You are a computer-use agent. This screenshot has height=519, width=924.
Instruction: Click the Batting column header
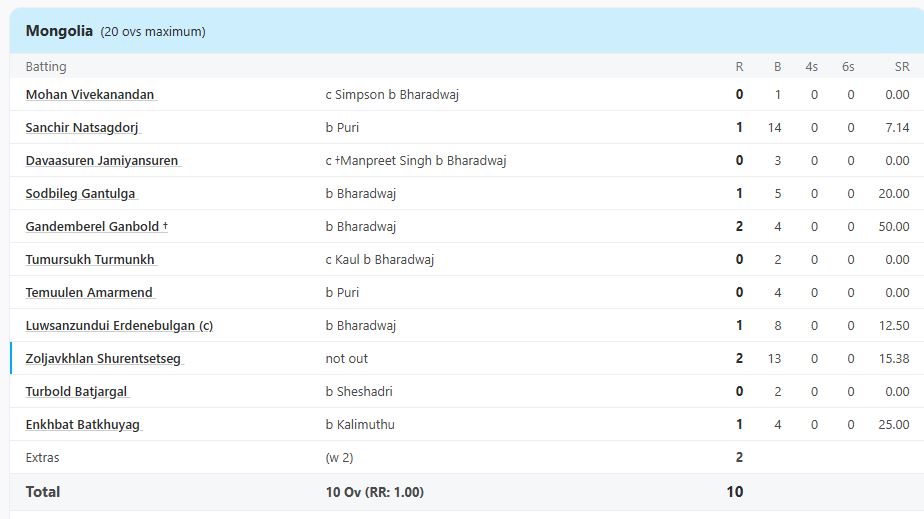pos(46,67)
